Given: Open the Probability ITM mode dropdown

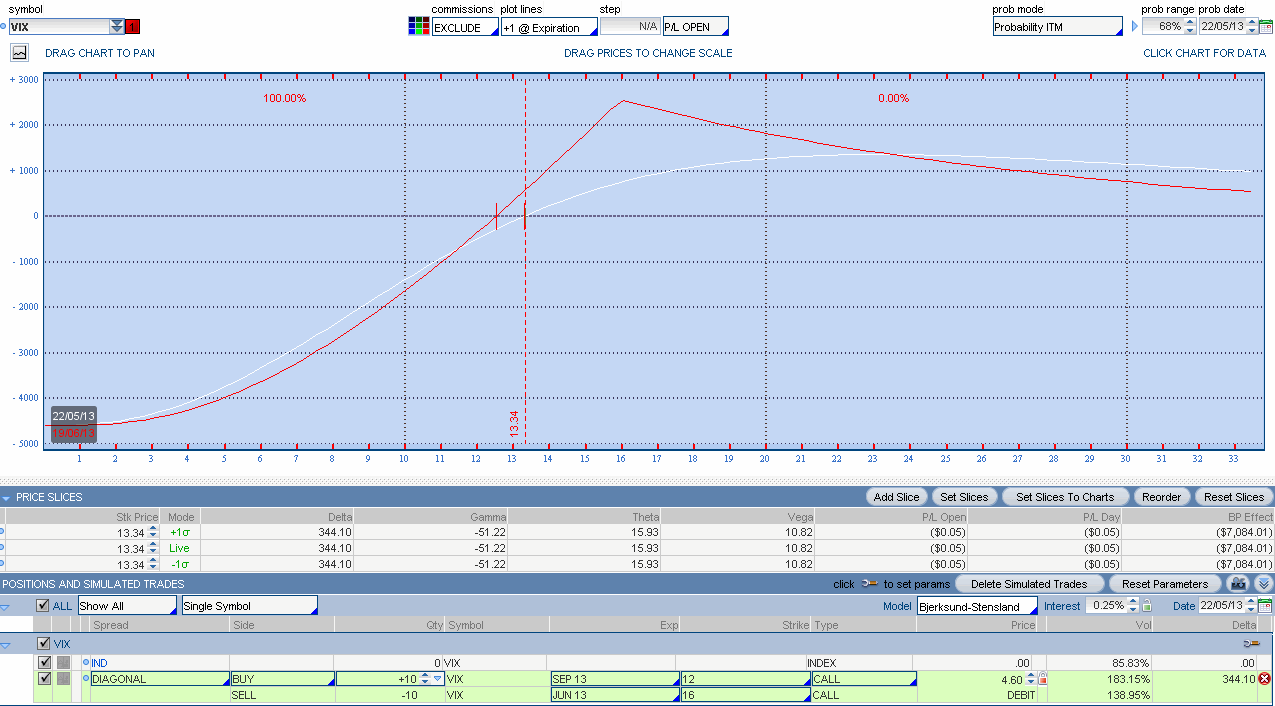Looking at the screenshot, I should click(1057, 27).
